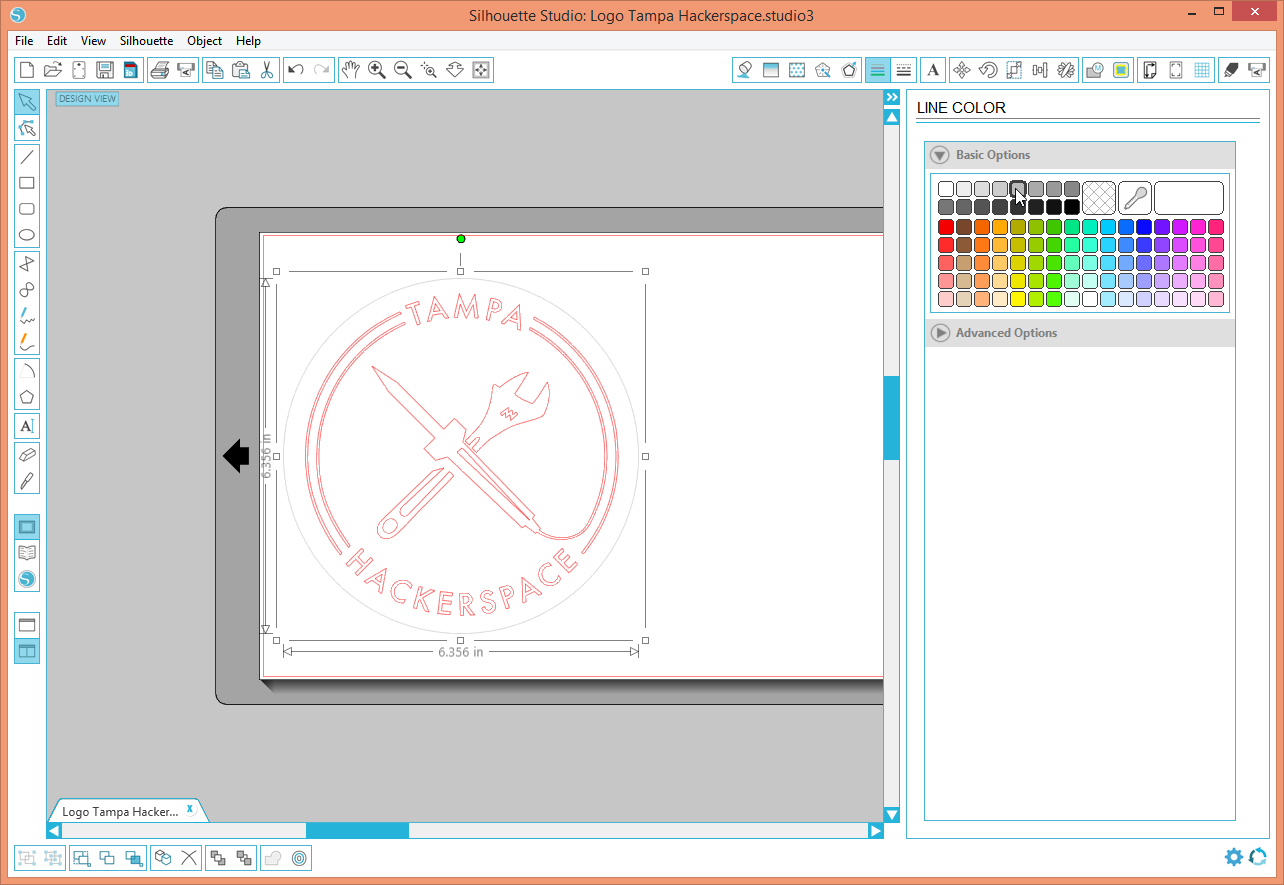This screenshot has width=1284, height=885.
Task: Enable the transparent line option
Action: coord(1098,197)
